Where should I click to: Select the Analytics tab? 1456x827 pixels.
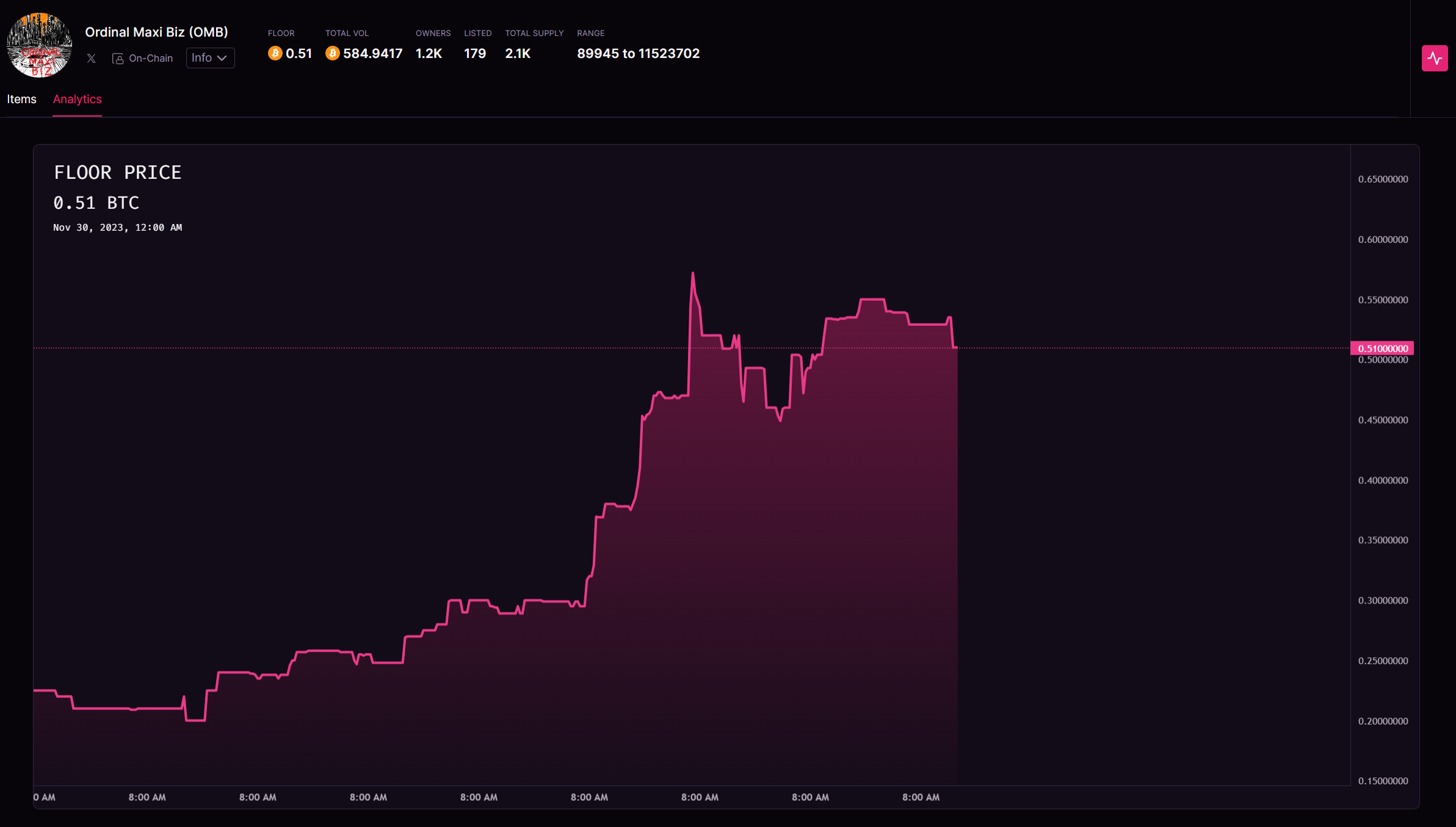pyautogui.click(x=77, y=99)
